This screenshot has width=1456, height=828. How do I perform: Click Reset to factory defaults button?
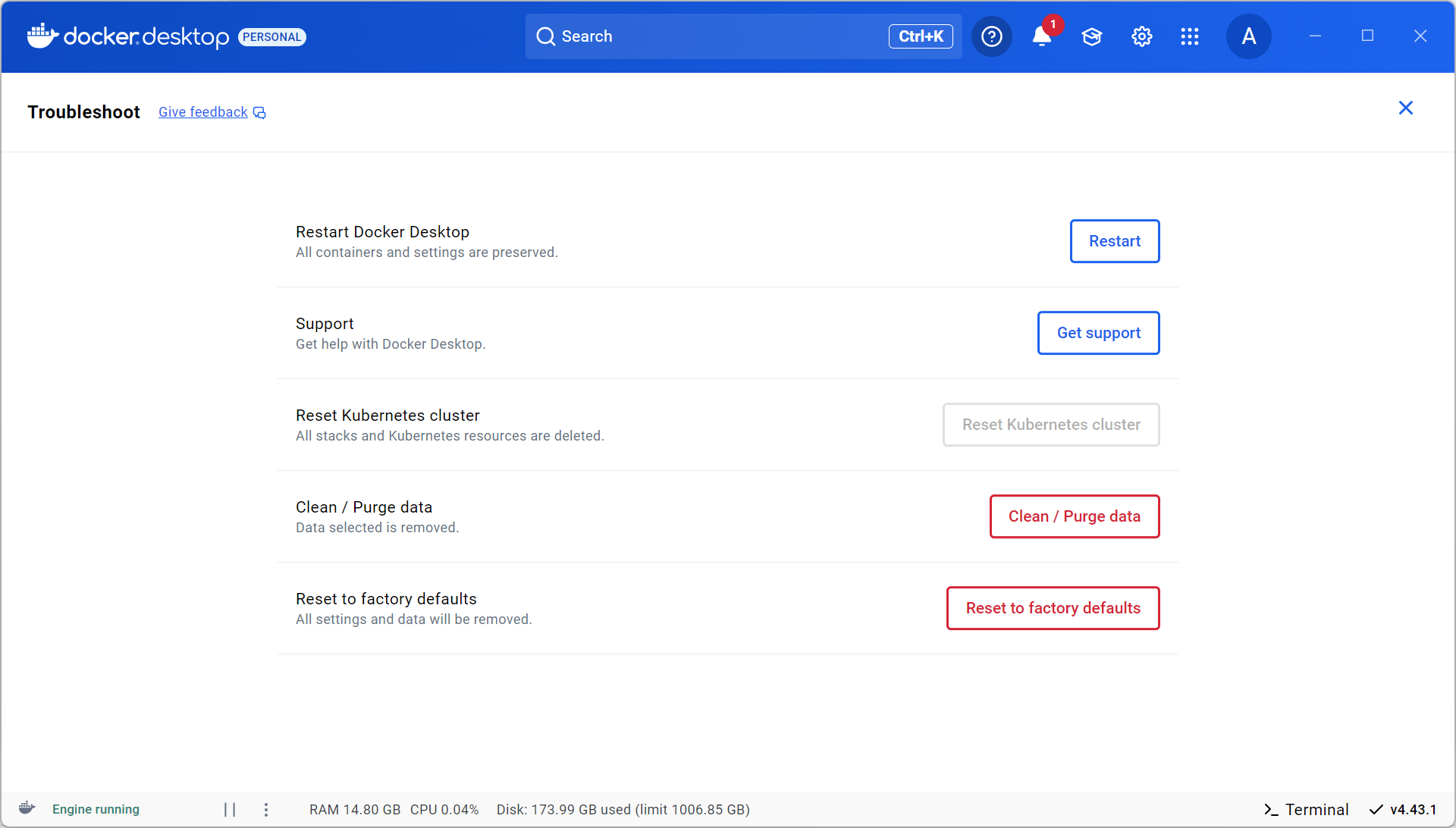click(1053, 608)
